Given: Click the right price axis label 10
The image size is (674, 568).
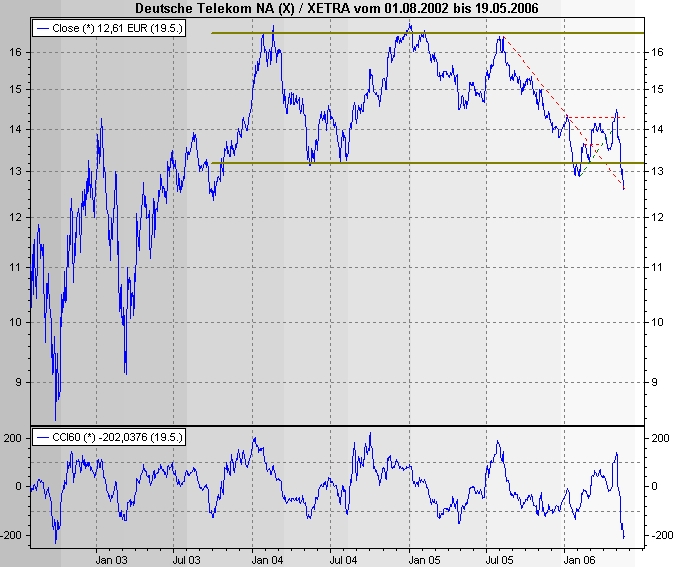Looking at the screenshot, I should pos(657,322).
